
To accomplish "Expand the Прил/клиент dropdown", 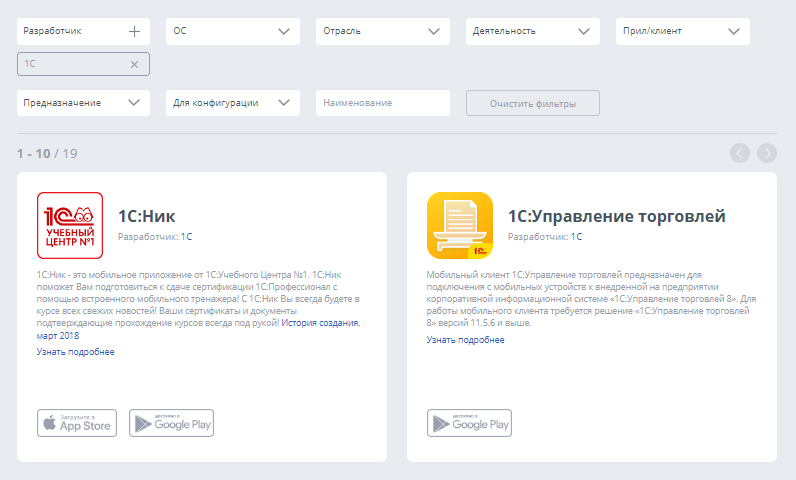I will 683,31.
